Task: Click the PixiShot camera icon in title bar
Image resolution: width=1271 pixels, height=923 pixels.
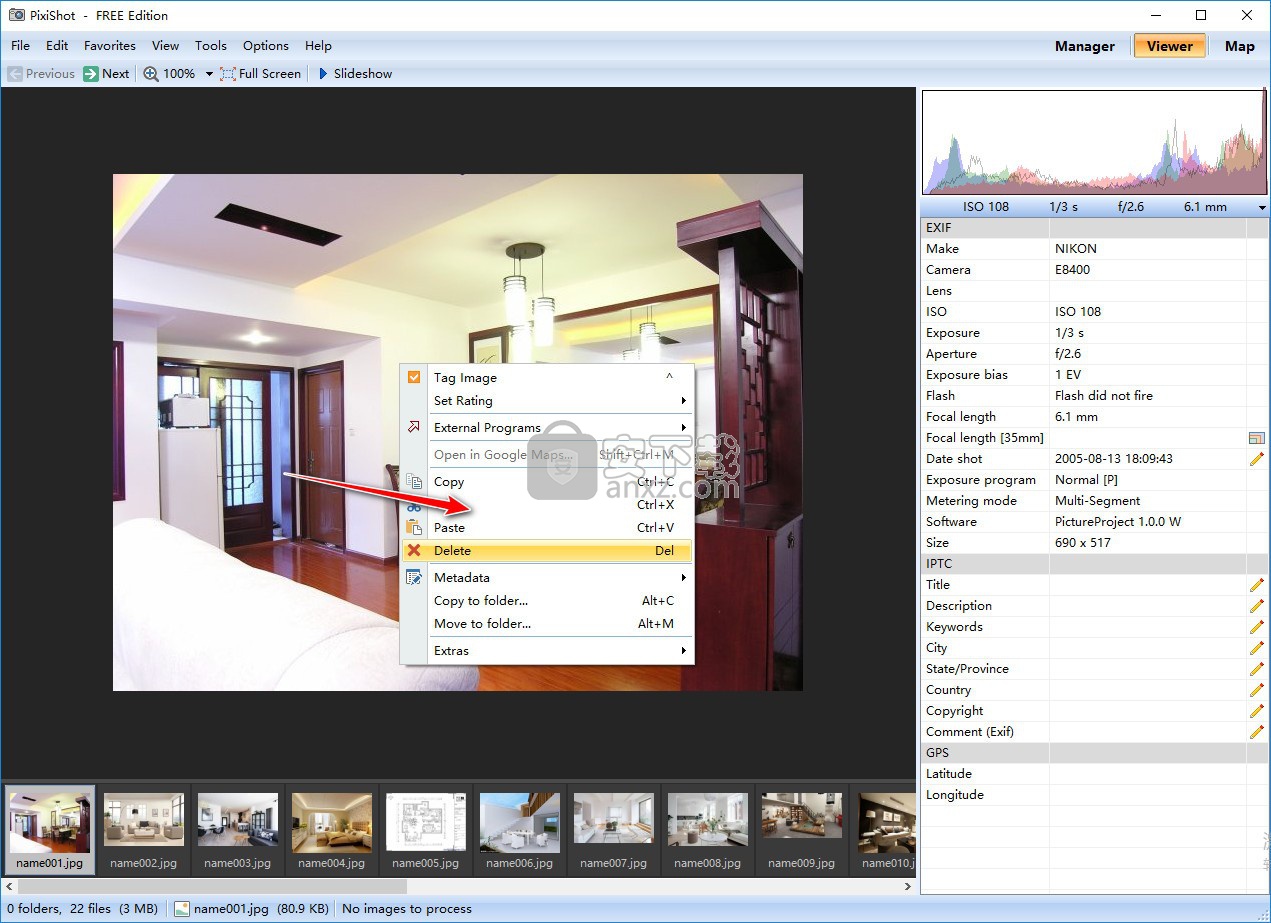Action: (x=17, y=16)
